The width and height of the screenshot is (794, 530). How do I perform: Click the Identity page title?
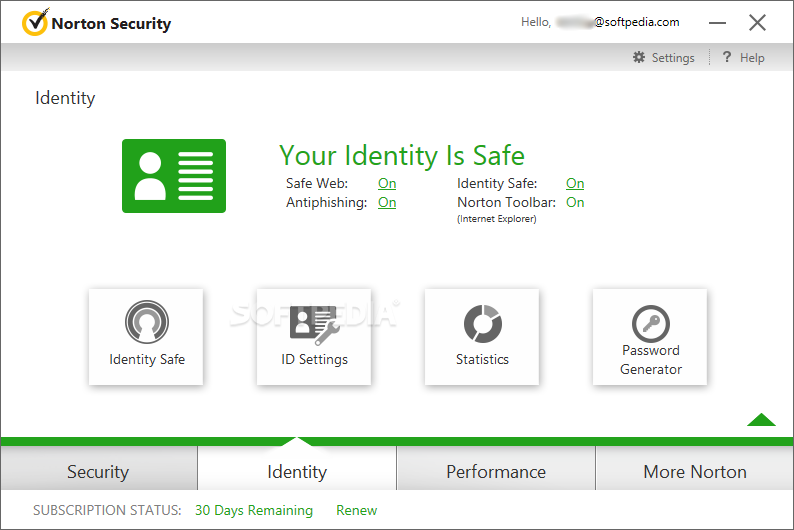(65, 98)
